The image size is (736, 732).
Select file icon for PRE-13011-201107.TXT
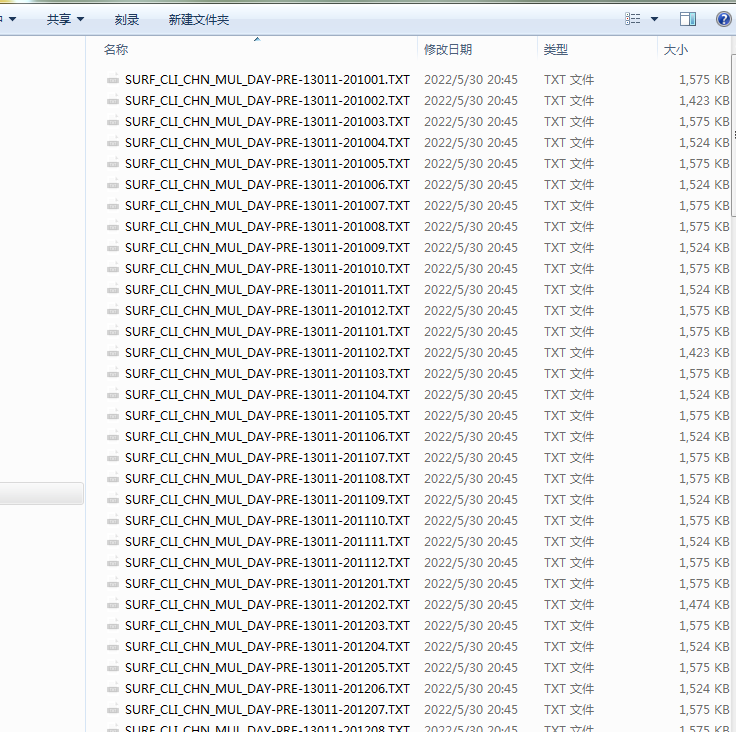(113, 457)
